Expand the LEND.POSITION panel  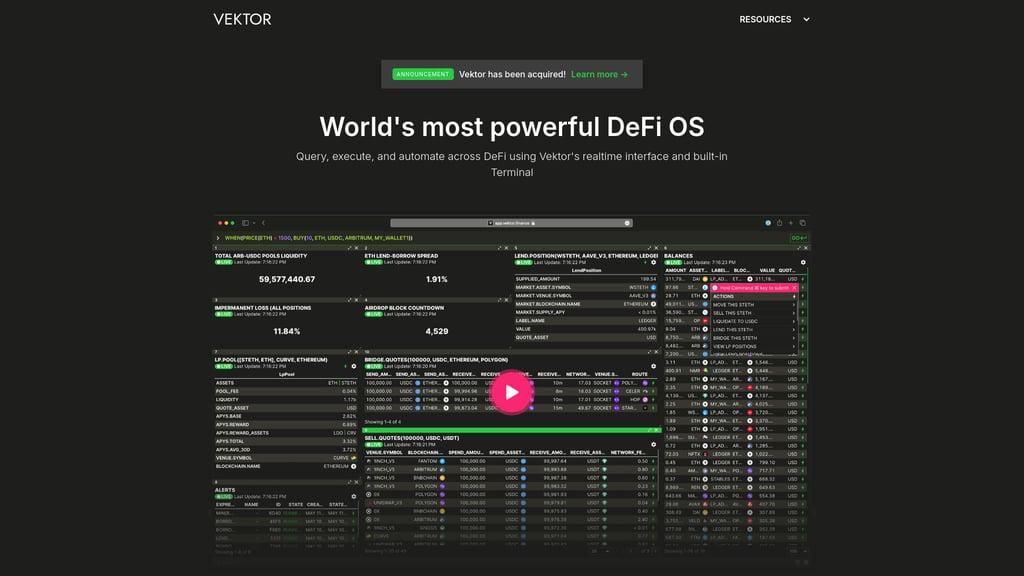(x=649, y=248)
